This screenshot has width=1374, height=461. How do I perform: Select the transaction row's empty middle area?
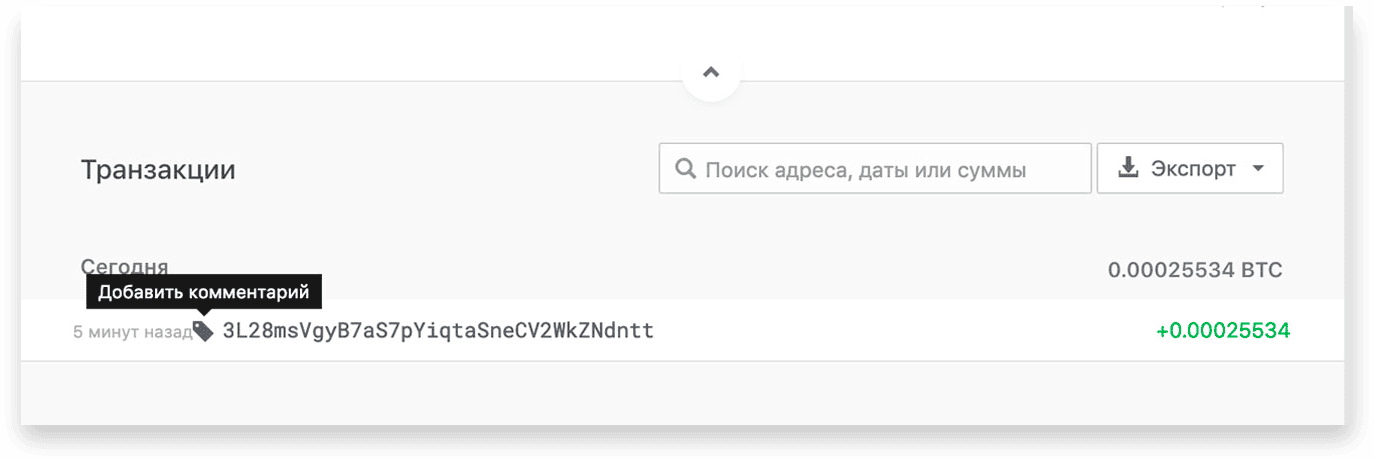pyautogui.click(x=900, y=331)
